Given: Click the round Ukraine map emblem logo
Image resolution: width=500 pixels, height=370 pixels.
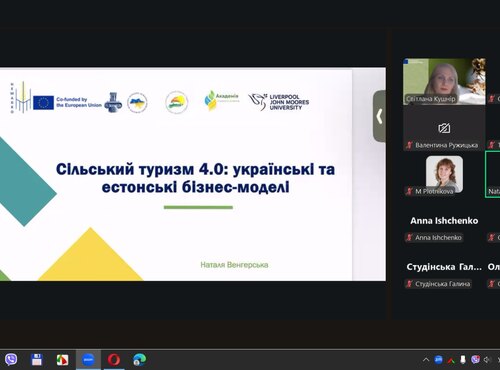Looking at the screenshot, I should coord(137,103).
